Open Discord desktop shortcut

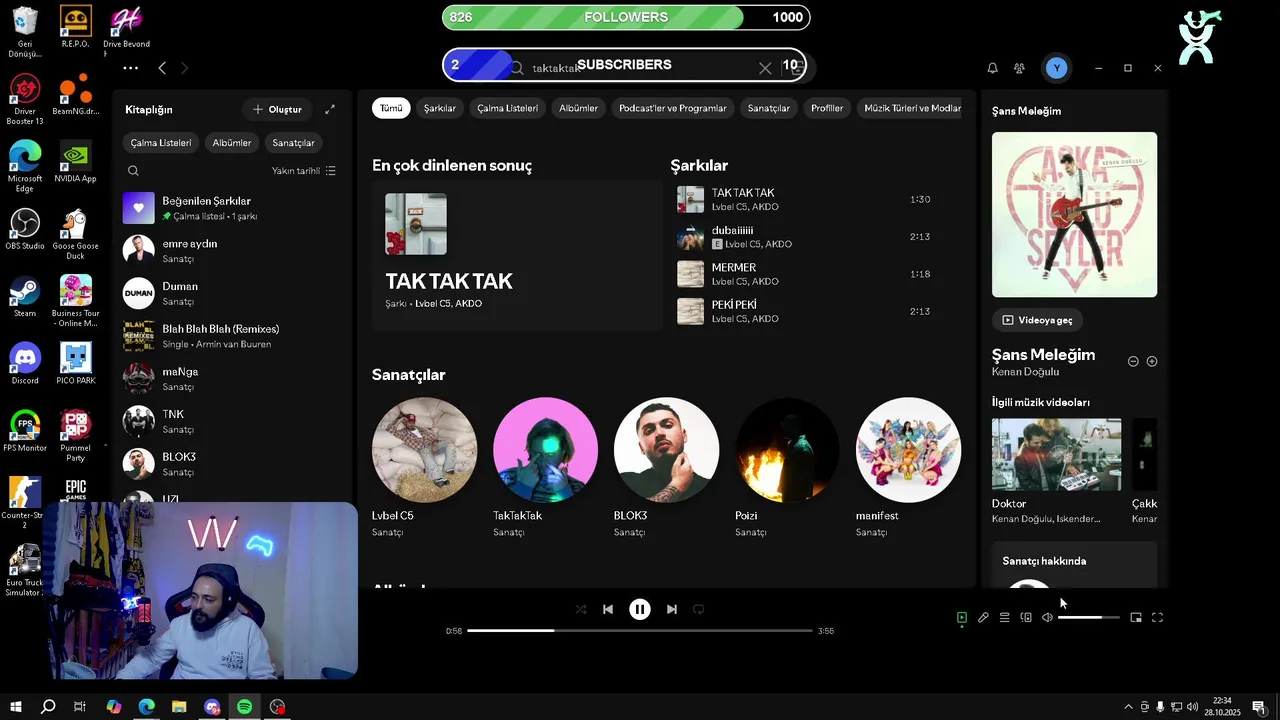(25, 363)
